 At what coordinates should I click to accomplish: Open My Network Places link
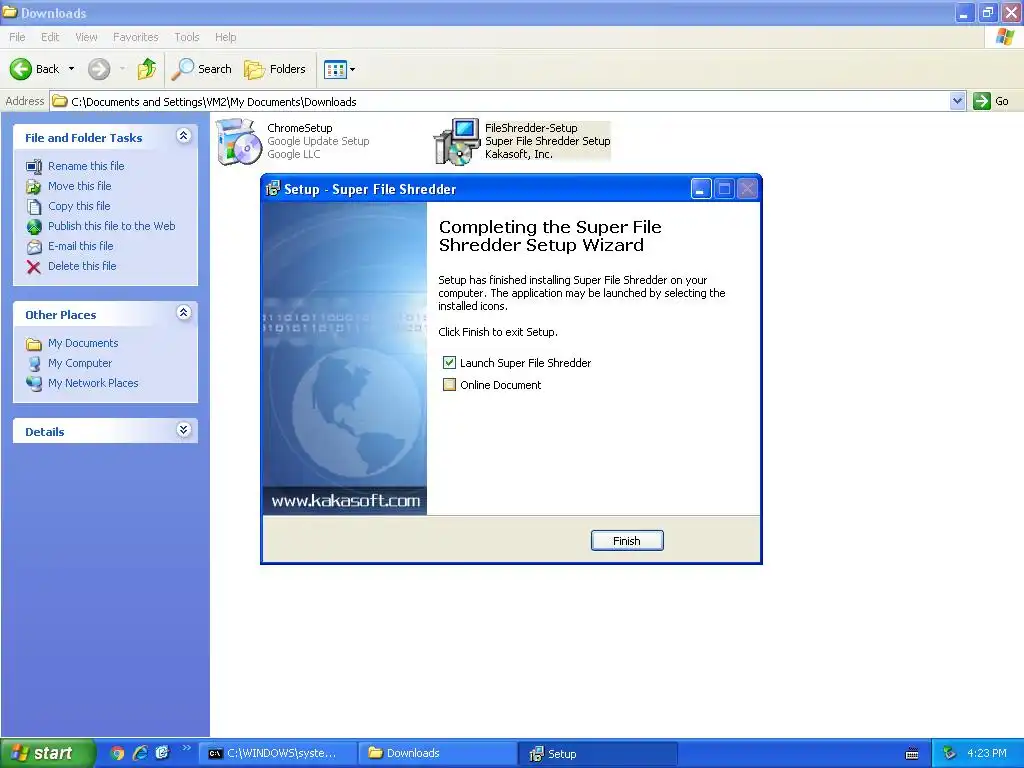click(93, 383)
